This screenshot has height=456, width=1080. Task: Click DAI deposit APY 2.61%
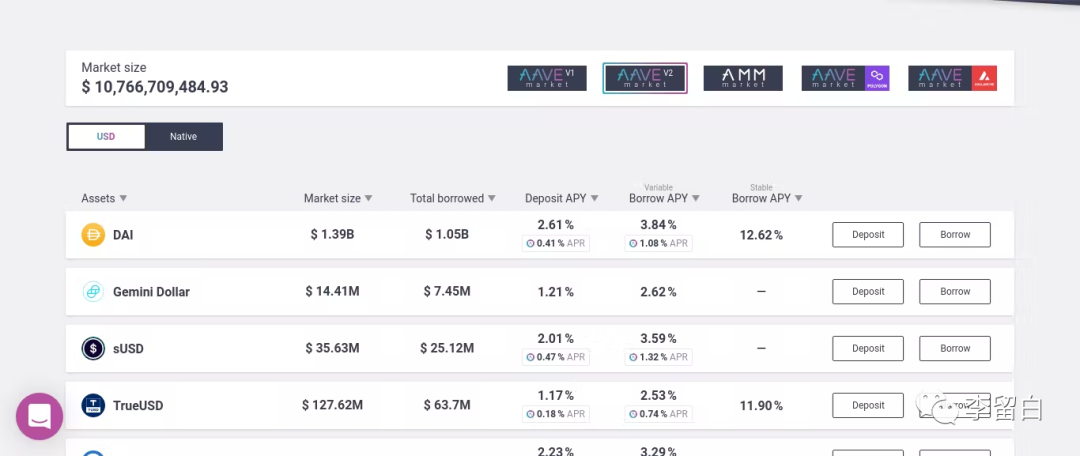(556, 225)
